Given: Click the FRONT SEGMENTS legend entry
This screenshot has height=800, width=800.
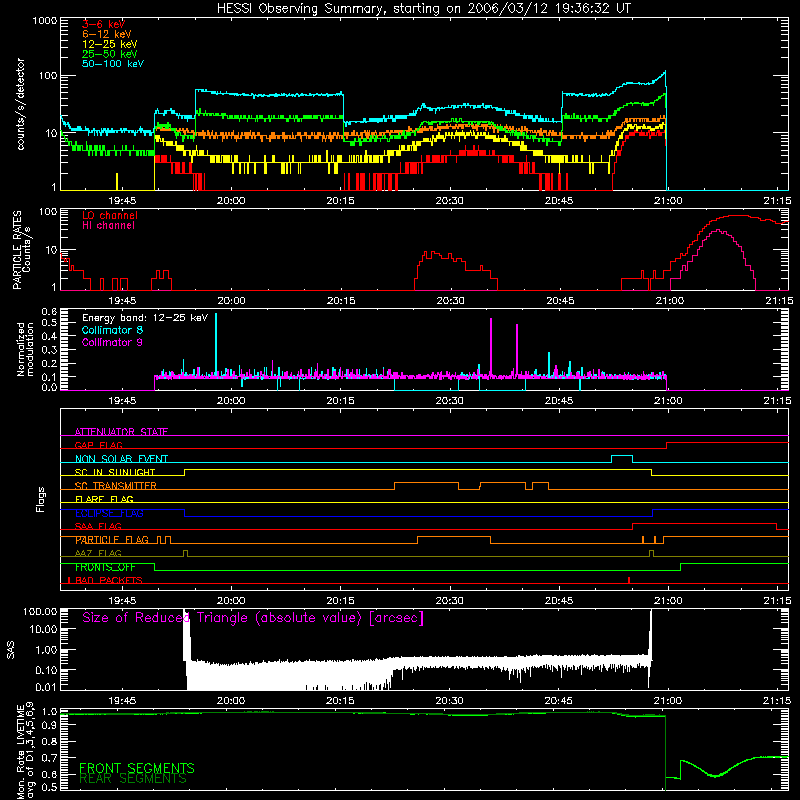Looking at the screenshot, I should (137, 768).
